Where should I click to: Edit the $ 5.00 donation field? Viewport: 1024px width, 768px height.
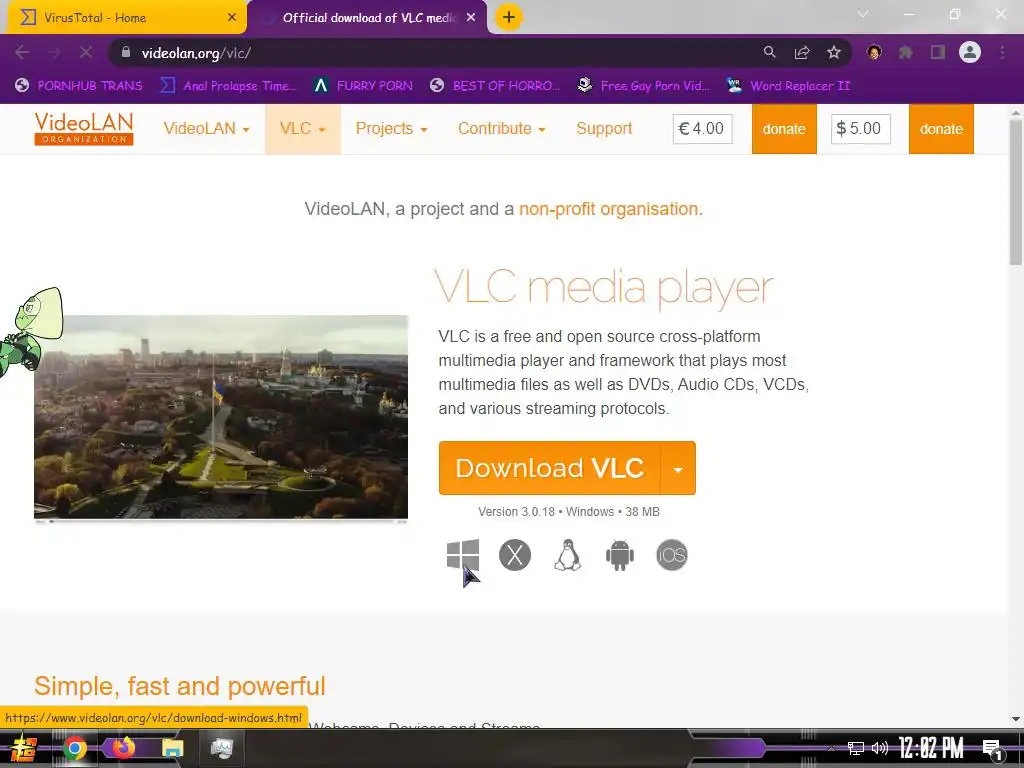point(860,129)
